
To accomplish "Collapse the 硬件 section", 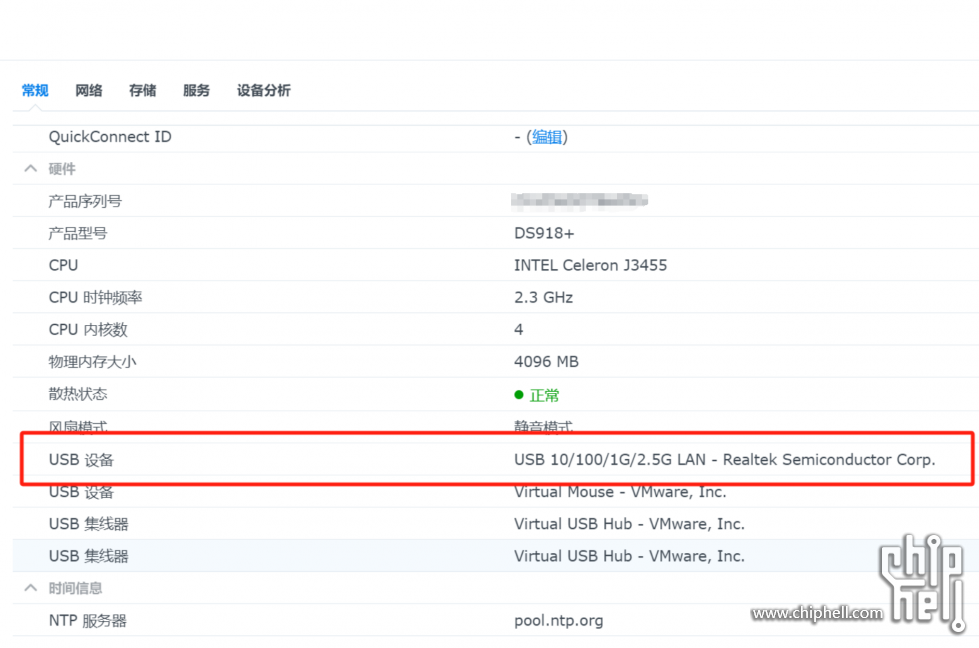I will point(31,169).
